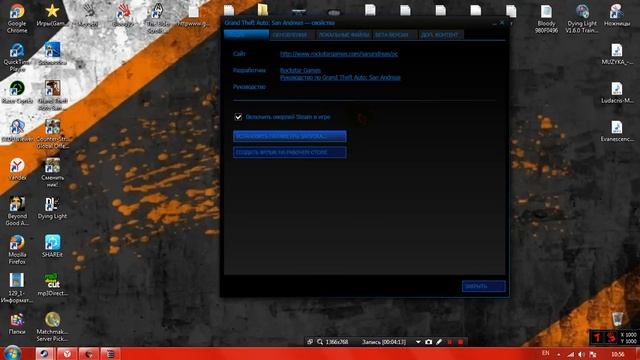Open the Rockstar Games developer link
This screenshot has width=640, height=360.
tap(300, 70)
